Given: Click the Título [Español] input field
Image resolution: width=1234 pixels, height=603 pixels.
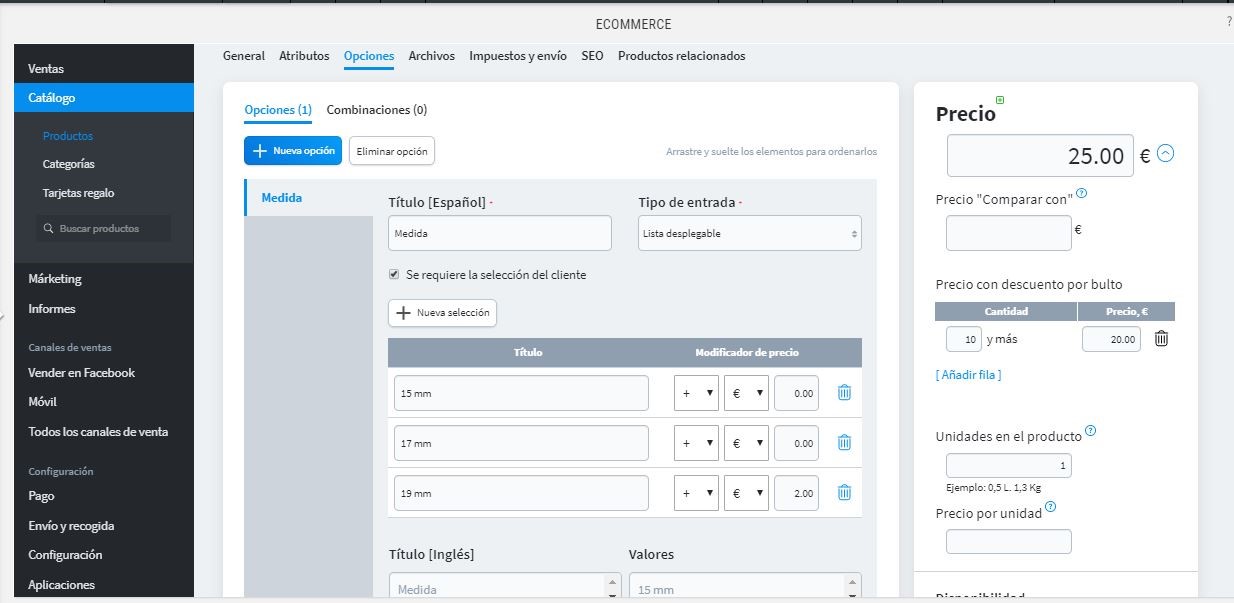Looking at the screenshot, I should click(499, 233).
